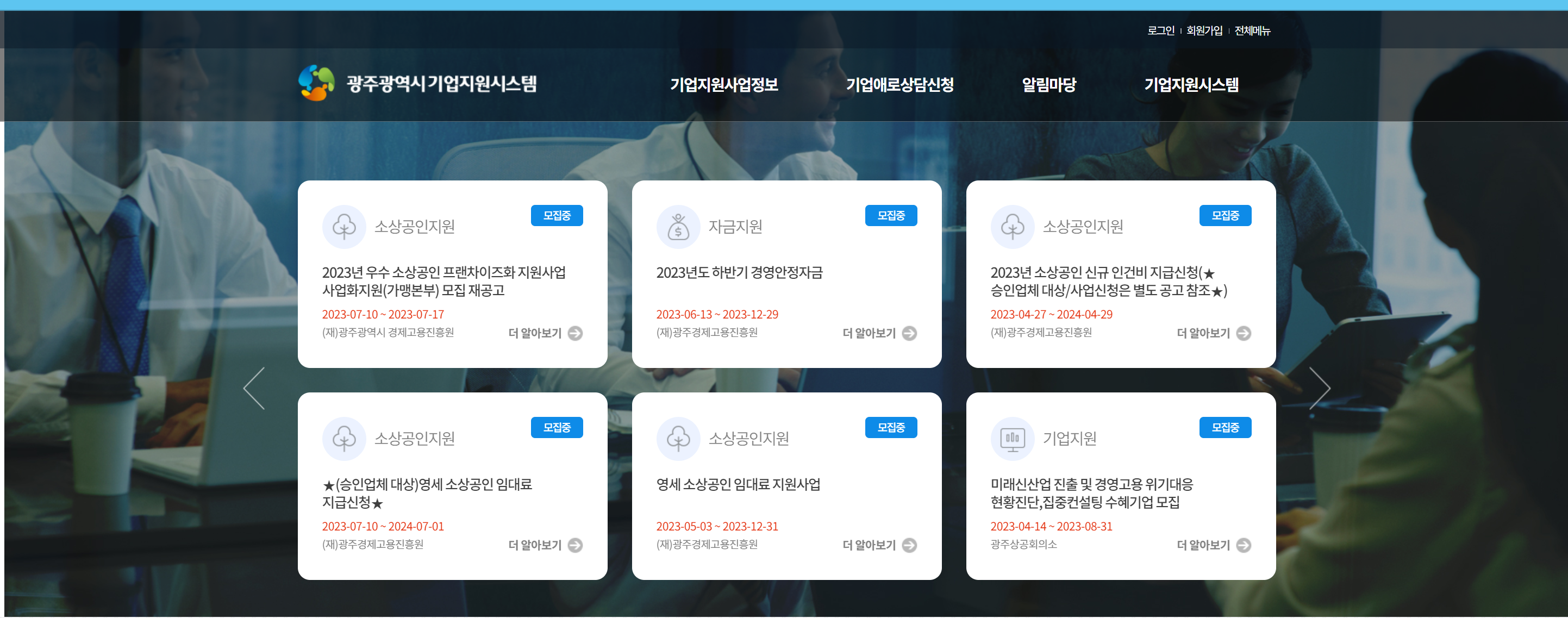The height and width of the screenshot is (618, 1568).
Task: Click arrow icon on 신규 인건비 지급신청 card
Action: click(x=1244, y=333)
